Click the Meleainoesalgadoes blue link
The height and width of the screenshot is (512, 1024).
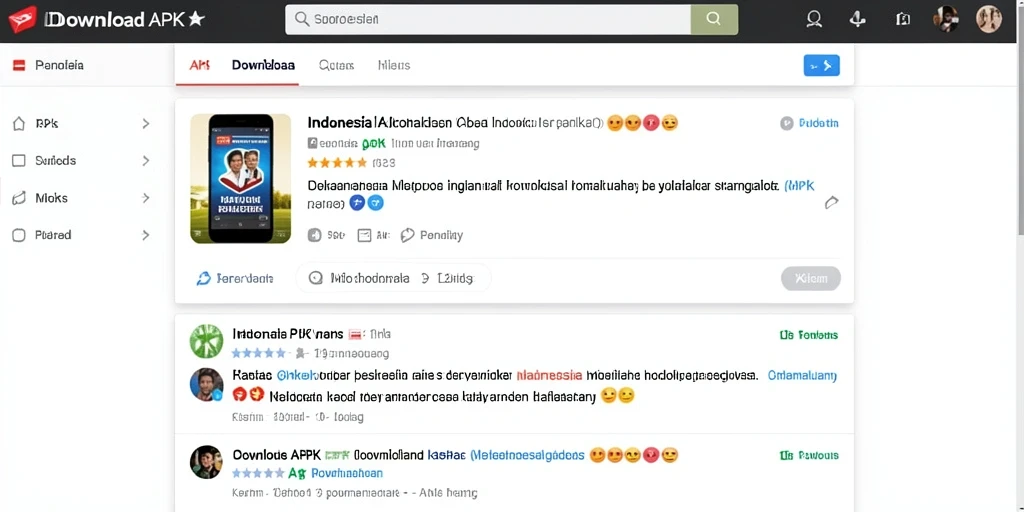tap(527, 455)
